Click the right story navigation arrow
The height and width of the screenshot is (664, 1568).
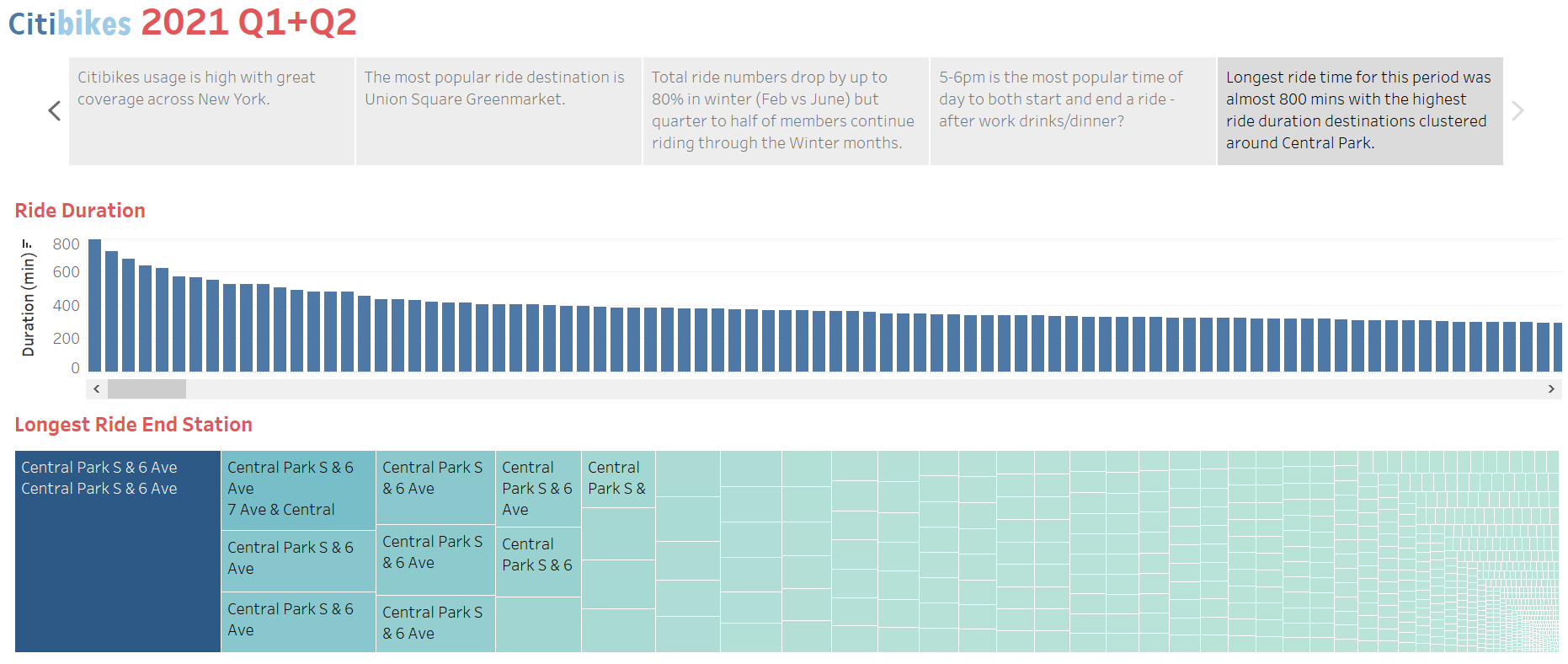click(x=1517, y=110)
